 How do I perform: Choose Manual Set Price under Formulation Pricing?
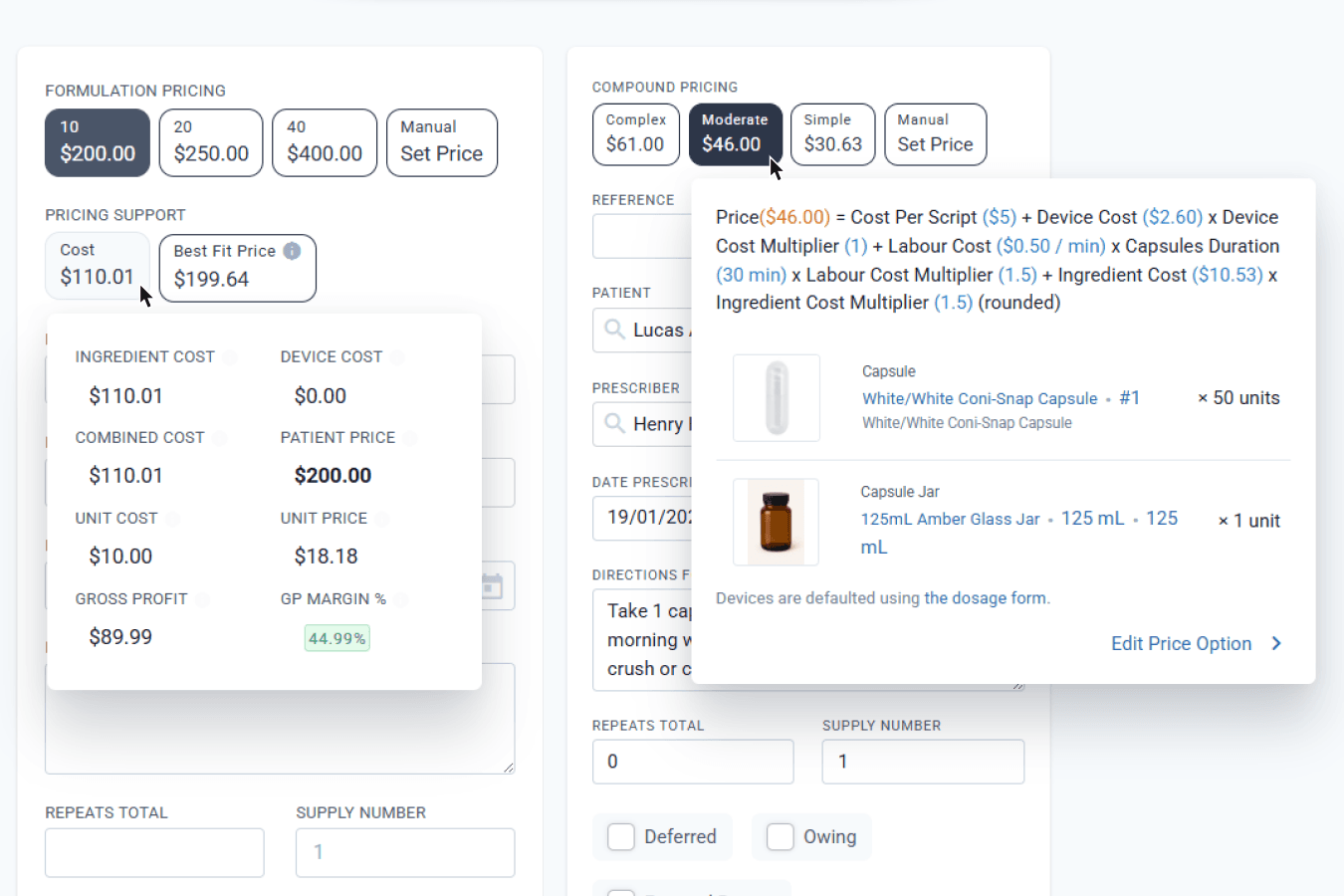[442, 142]
